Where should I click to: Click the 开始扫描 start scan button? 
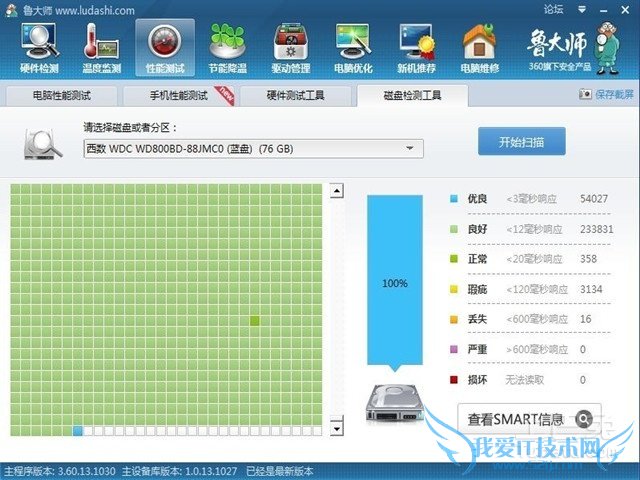click(x=522, y=141)
